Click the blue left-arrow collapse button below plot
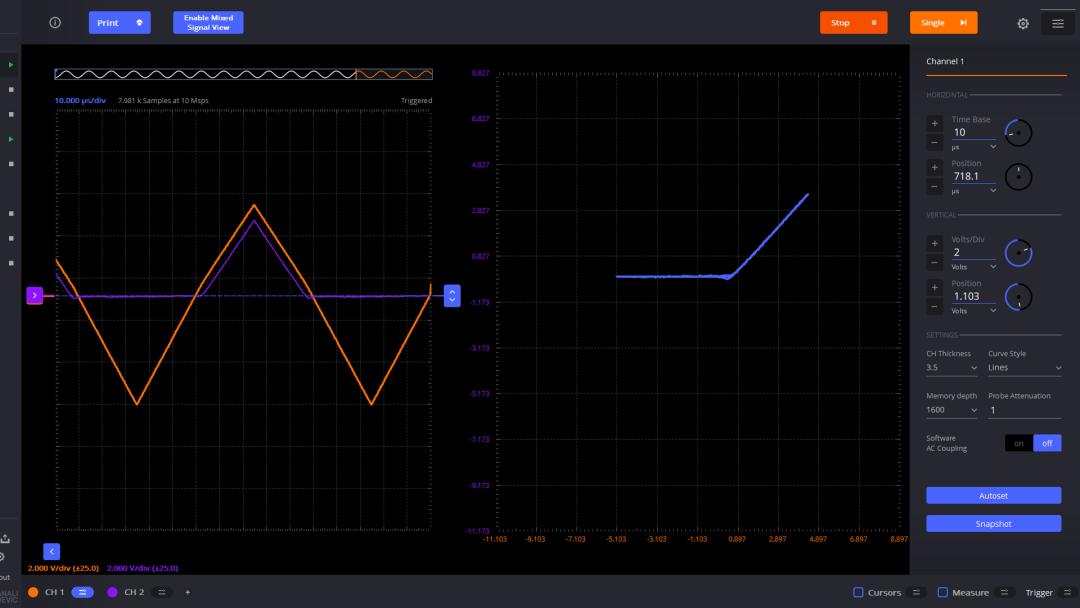Screen dimensions: 1080x608 (x=52, y=551)
